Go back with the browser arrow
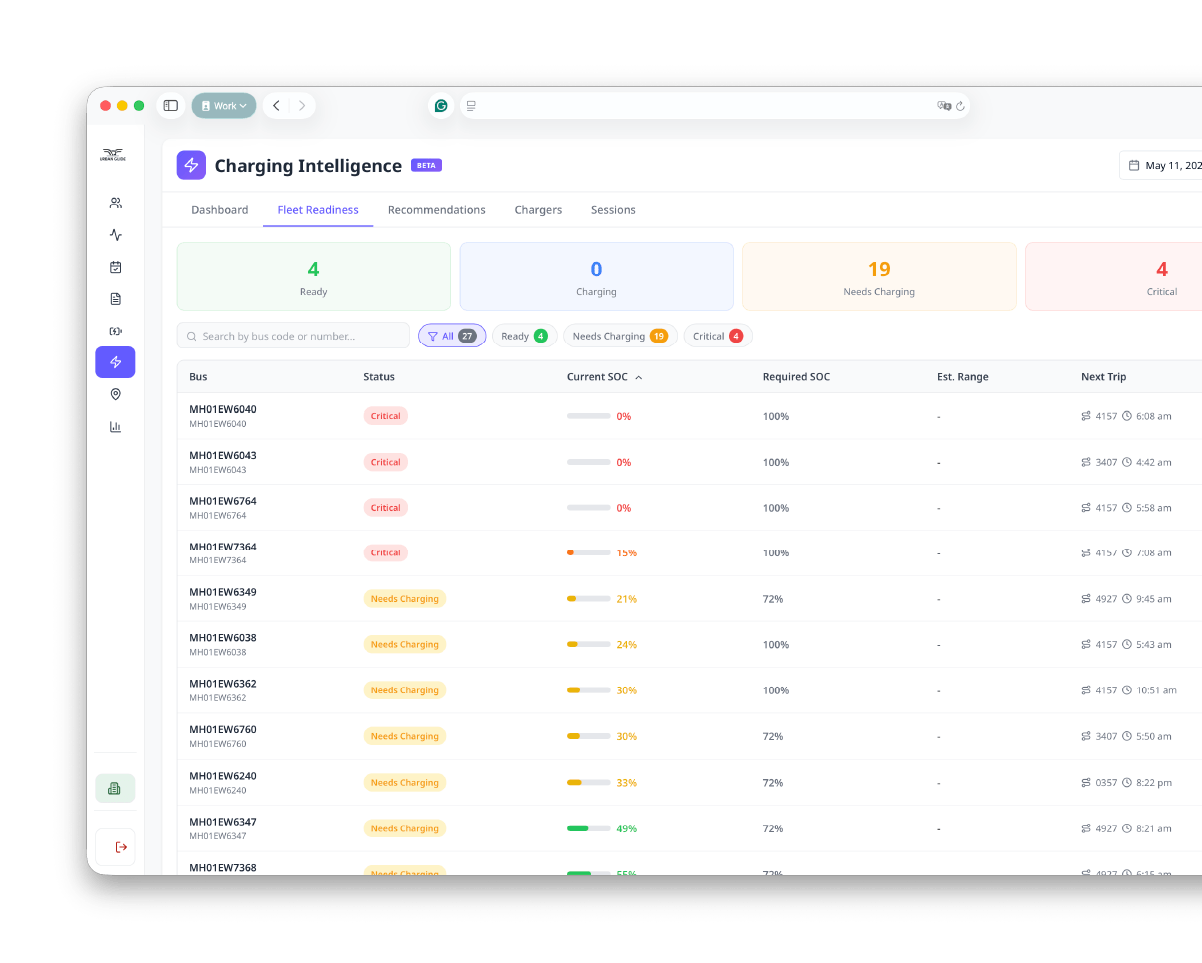 click(x=276, y=106)
